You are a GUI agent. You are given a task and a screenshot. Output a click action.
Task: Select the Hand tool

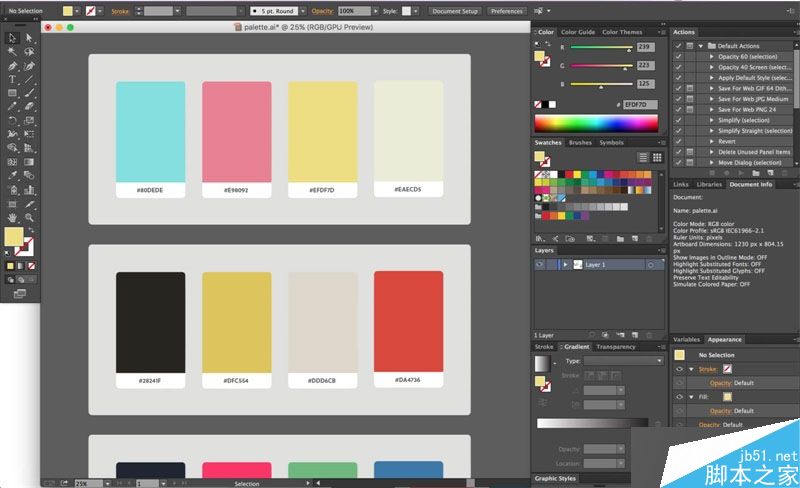[x=12, y=217]
